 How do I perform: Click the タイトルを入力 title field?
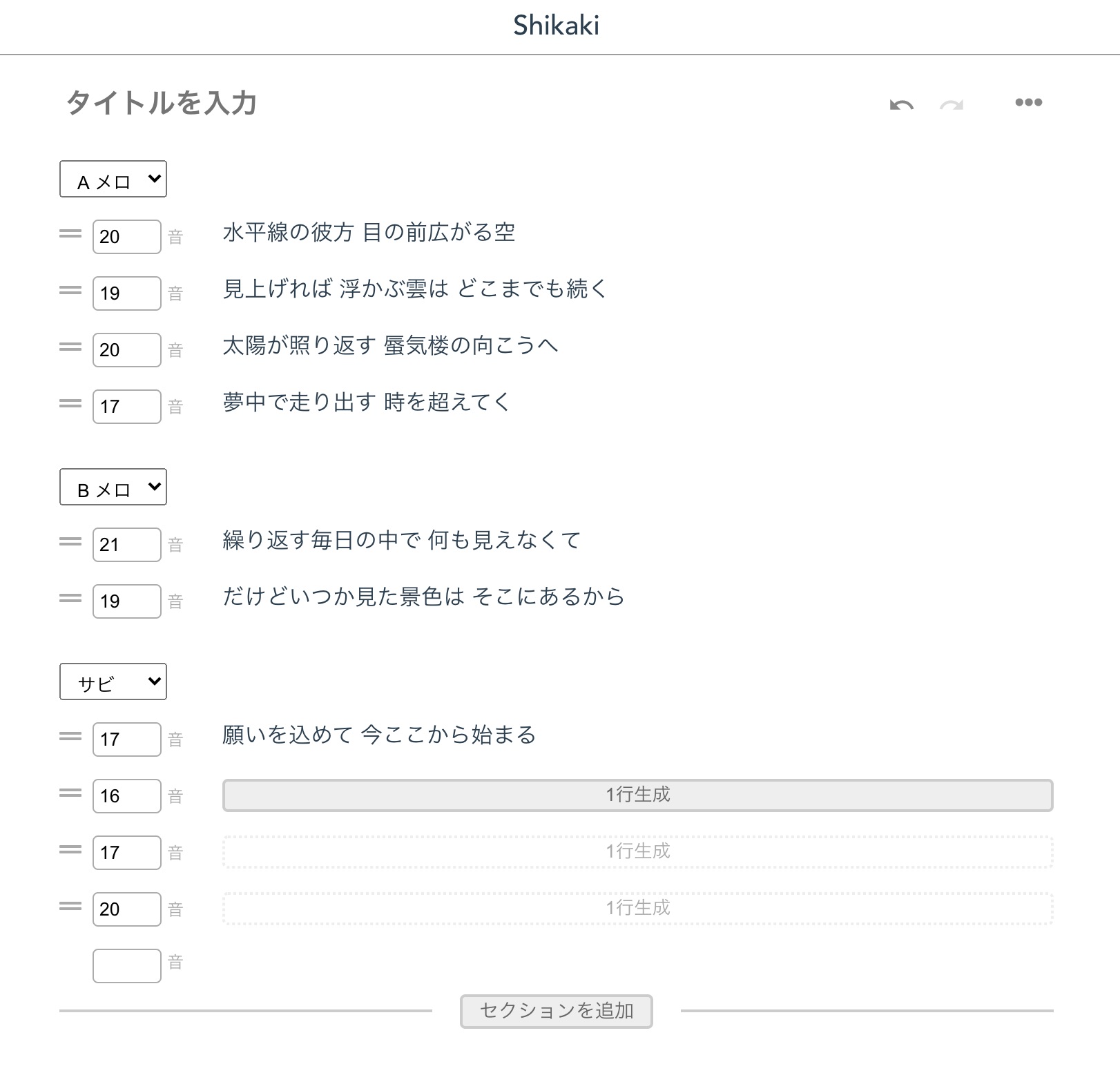point(162,104)
